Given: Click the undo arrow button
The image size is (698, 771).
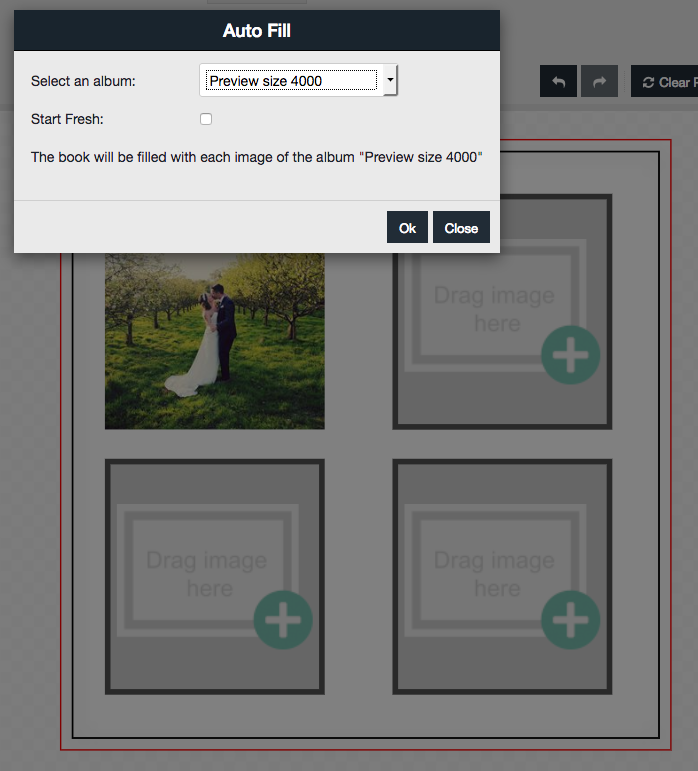Looking at the screenshot, I should click(558, 82).
